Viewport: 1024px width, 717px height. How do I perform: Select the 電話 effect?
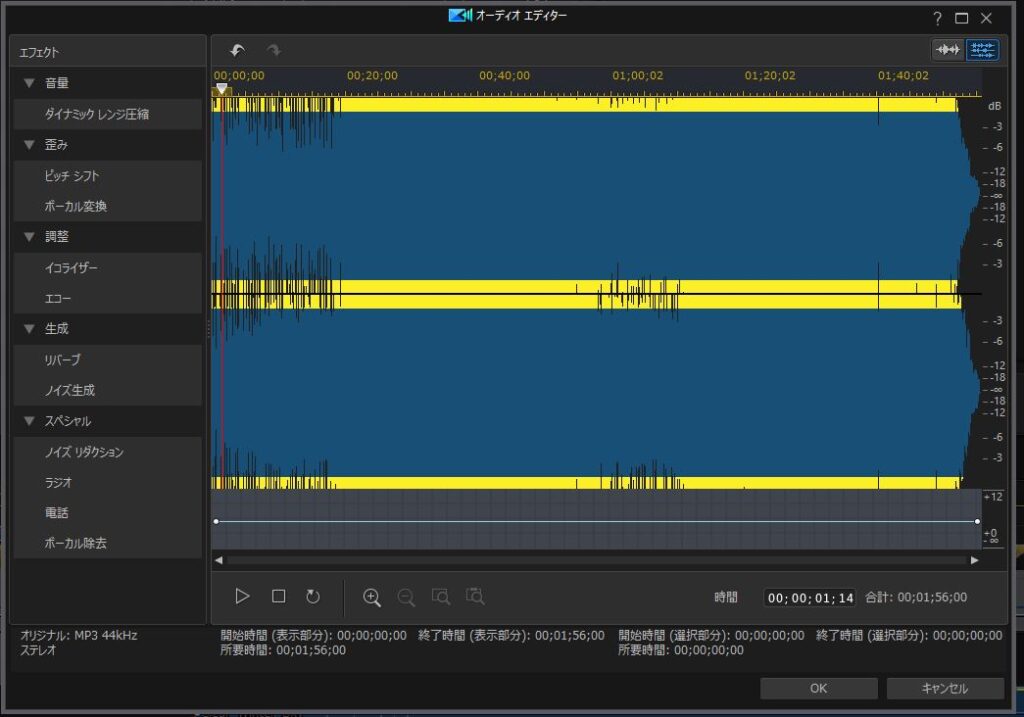[108, 513]
